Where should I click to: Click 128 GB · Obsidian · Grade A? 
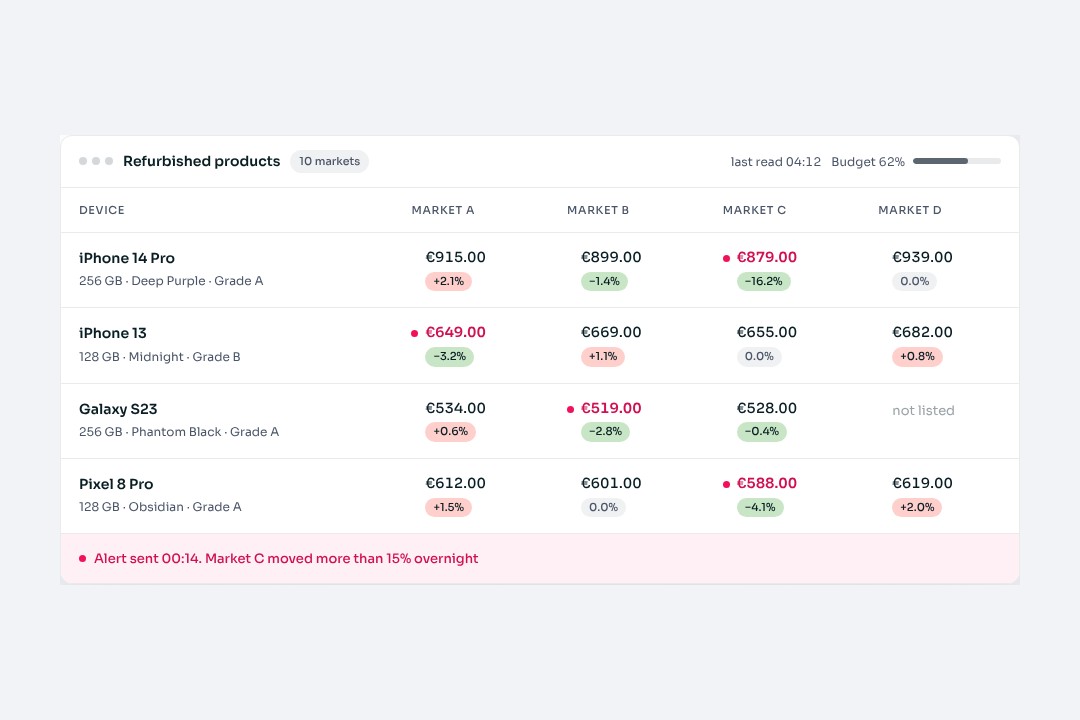[x=160, y=507]
